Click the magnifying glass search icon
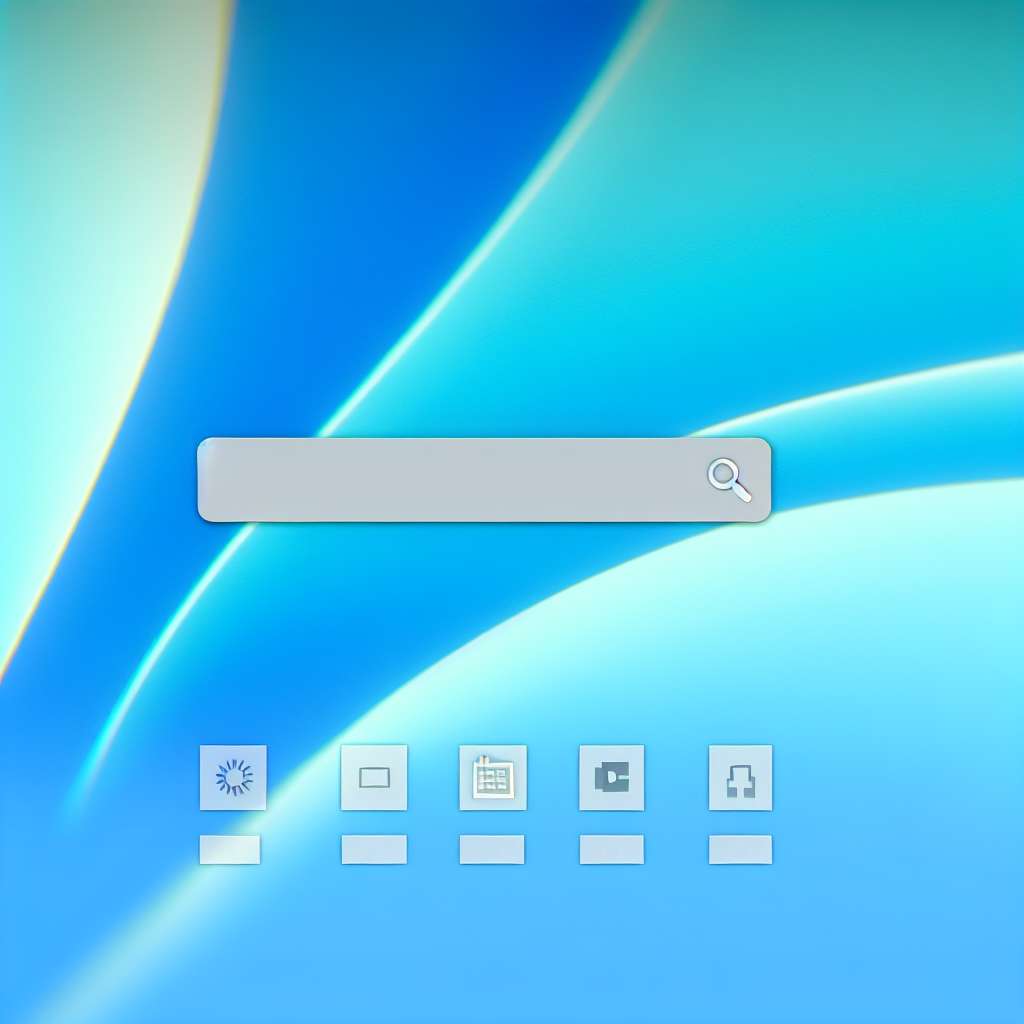 click(728, 477)
